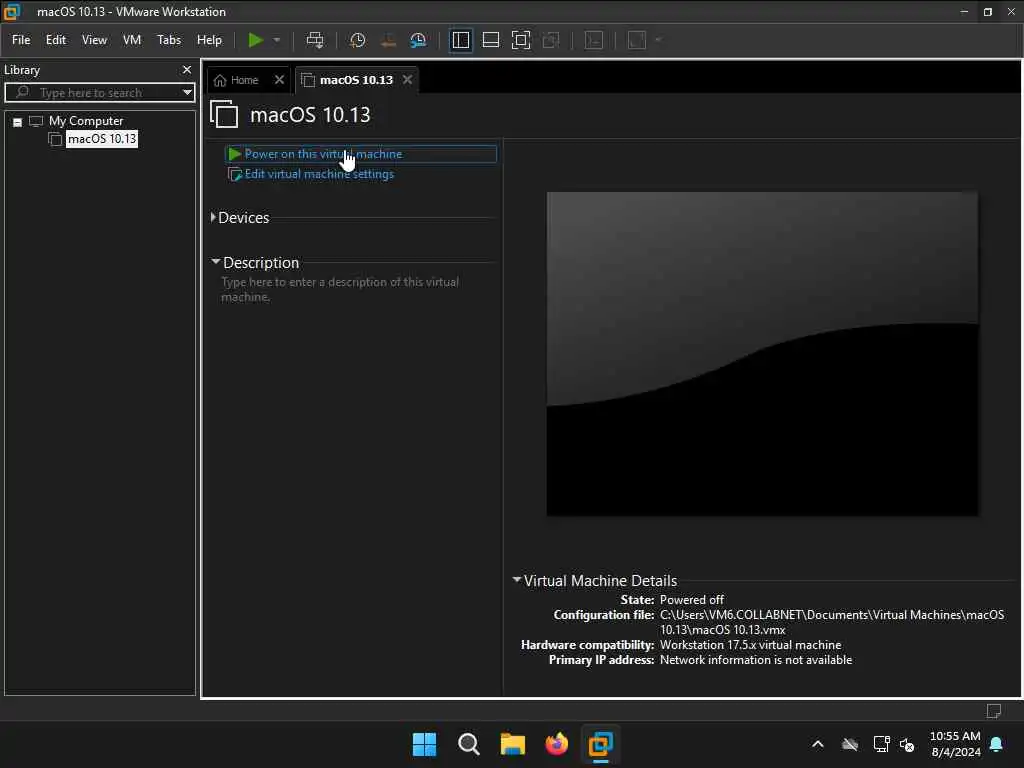The width and height of the screenshot is (1024, 768).
Task: Close the Home tab
Action: (x=280, y=80)
